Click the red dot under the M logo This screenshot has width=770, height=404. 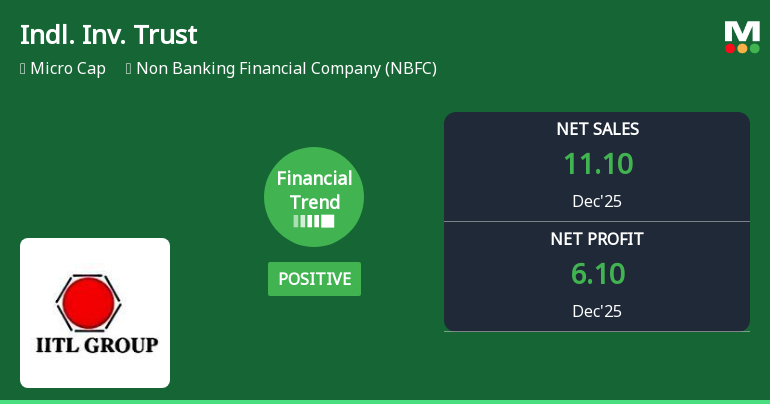click(731, 48)
